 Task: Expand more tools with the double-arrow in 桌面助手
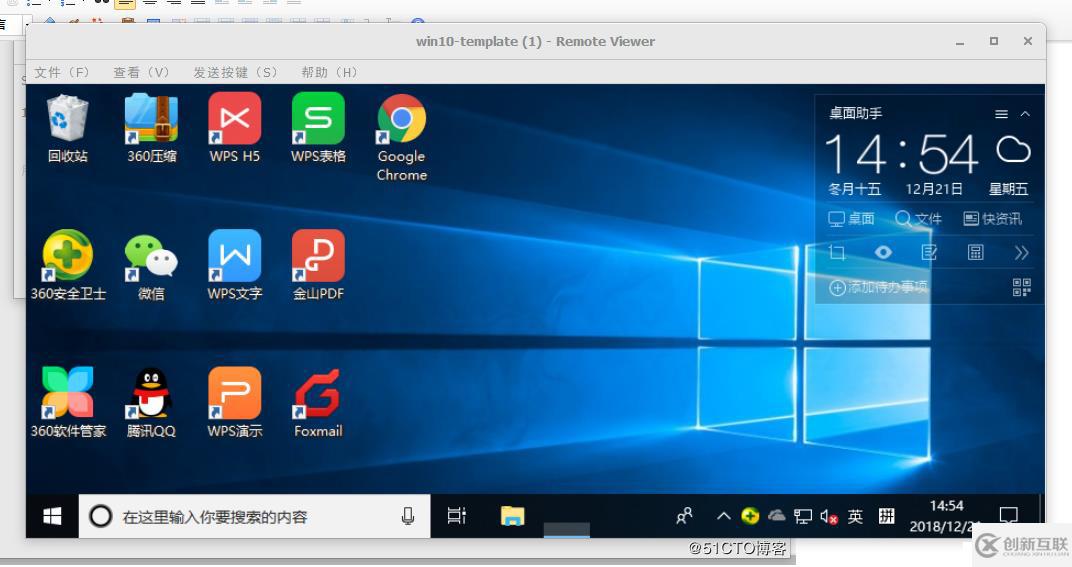click(x=1021, y=252)
